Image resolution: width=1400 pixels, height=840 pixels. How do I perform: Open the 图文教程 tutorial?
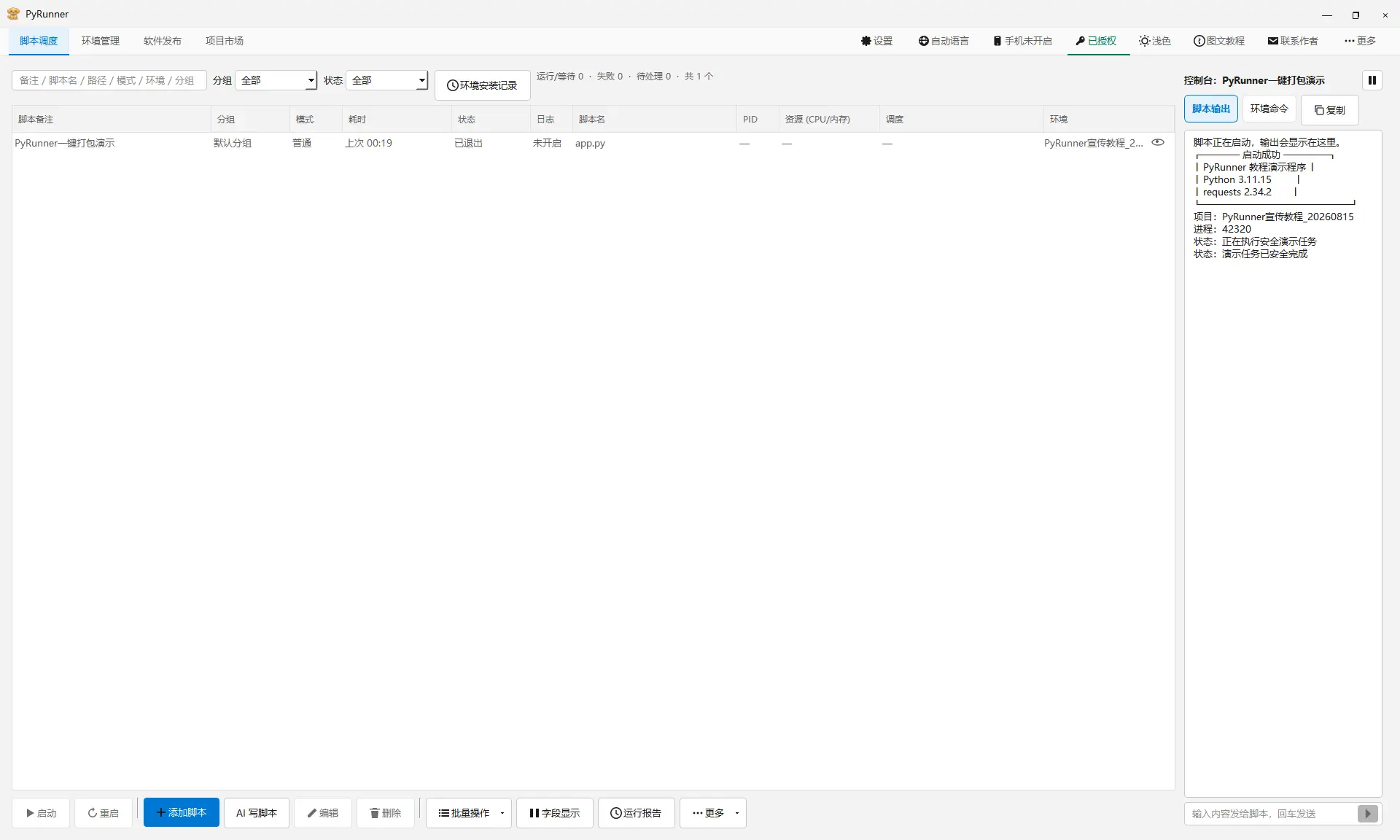[1219, 41]
